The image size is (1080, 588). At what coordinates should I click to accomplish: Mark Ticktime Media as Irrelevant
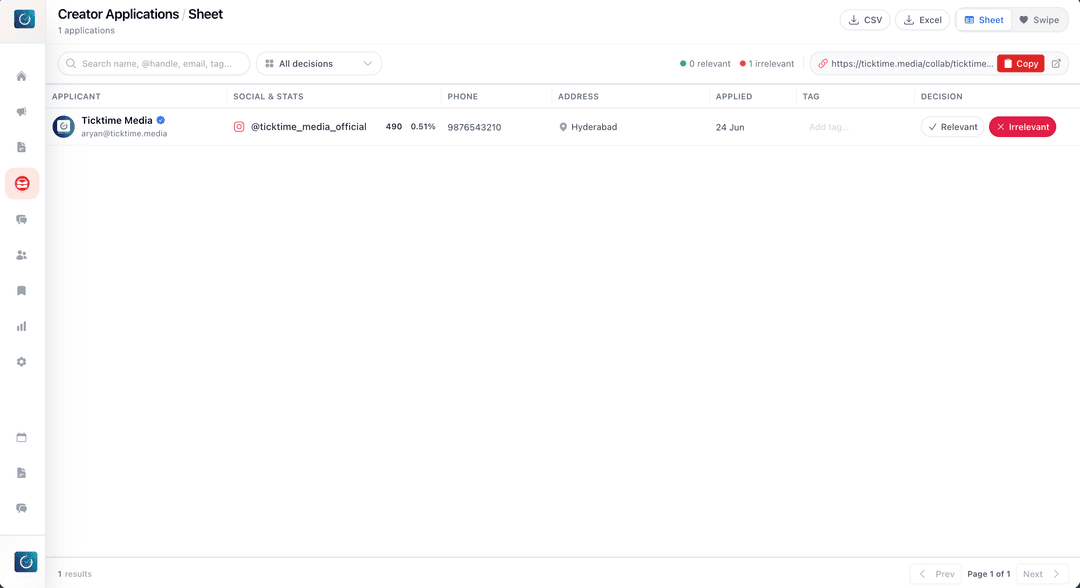click(x=1022, y=127)
